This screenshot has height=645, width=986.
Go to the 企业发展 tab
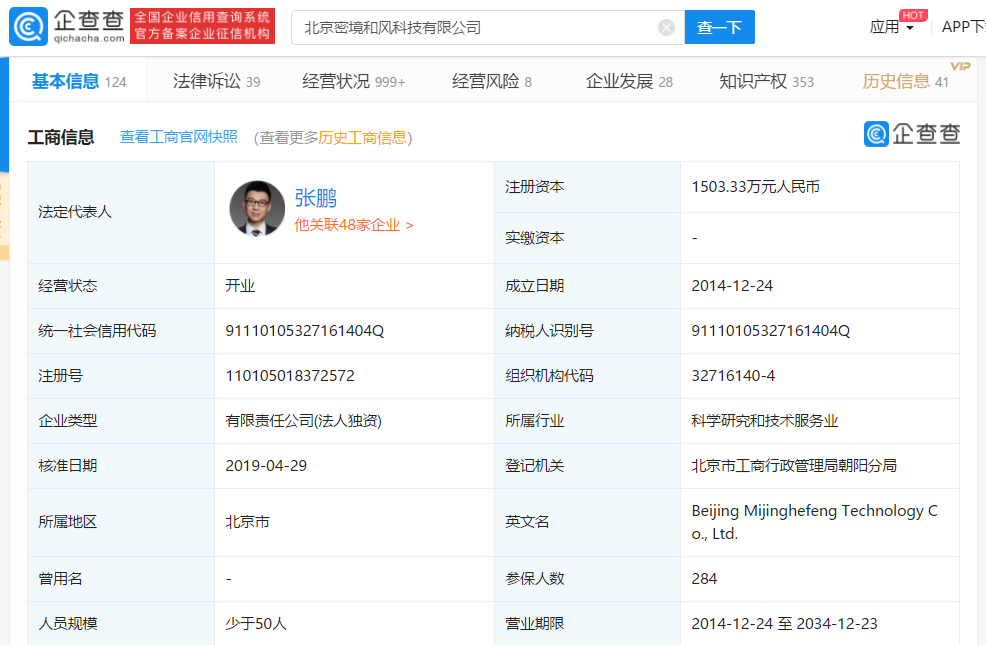coord(629,81)
